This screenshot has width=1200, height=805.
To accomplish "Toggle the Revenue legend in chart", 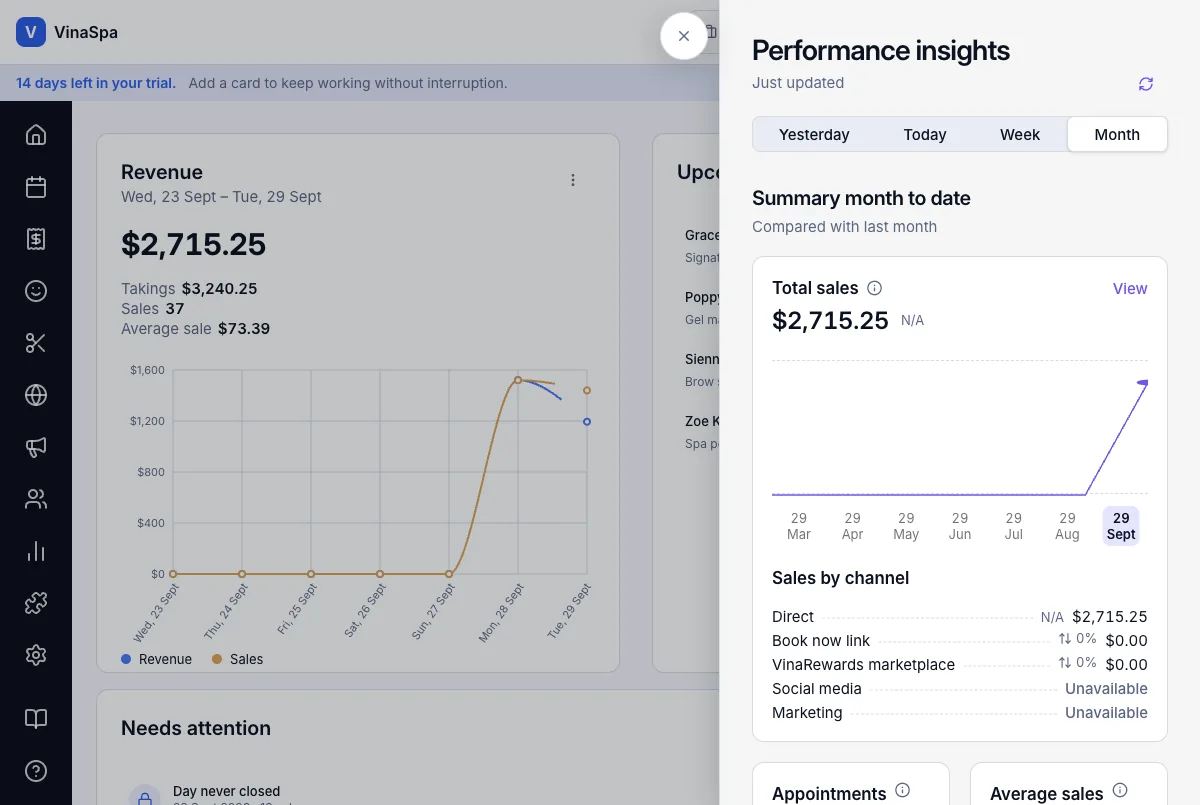I will point(156,659).
